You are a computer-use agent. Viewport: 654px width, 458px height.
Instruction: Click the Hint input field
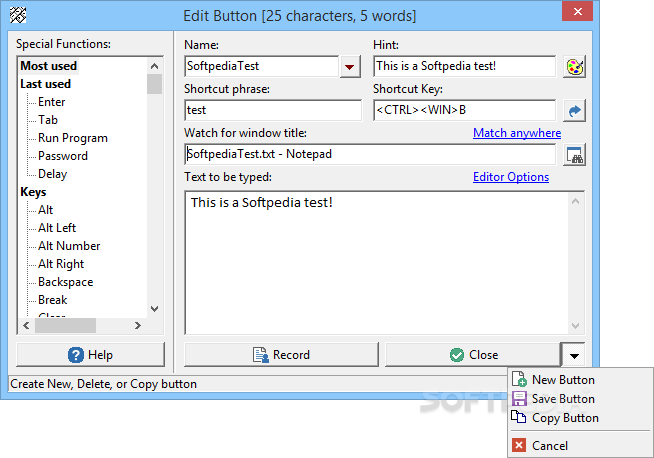click(x=465, y=66)
